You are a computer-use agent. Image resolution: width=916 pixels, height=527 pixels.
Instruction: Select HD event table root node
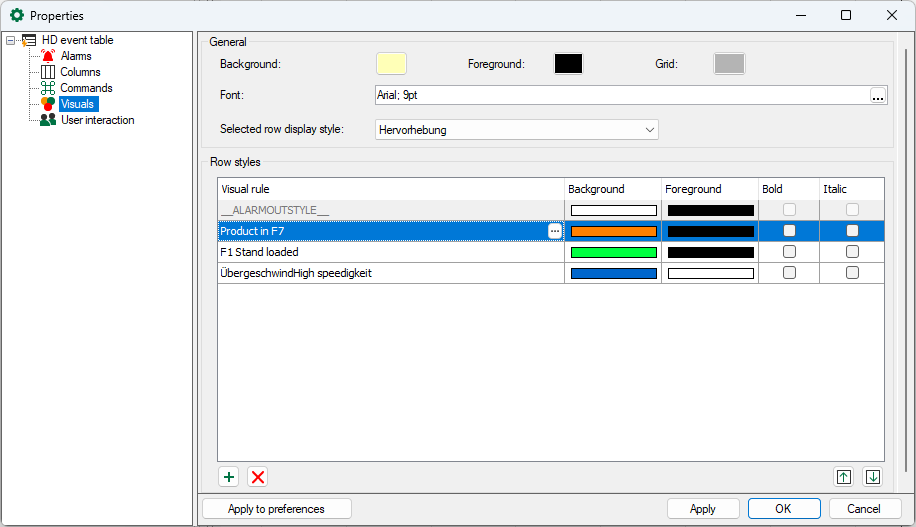[x=78, y=40]
